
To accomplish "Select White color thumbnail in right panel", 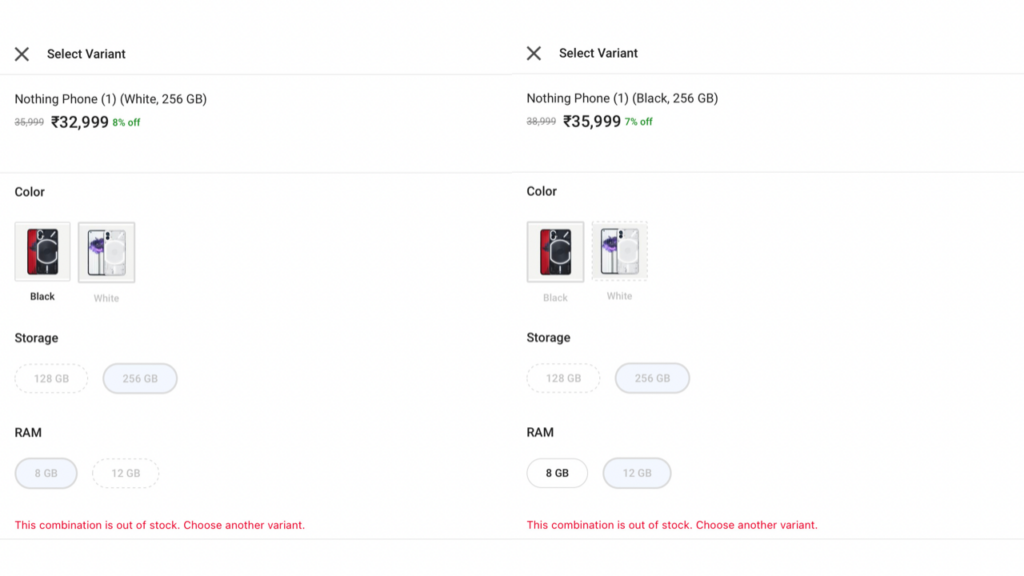I will coord(620,250).
